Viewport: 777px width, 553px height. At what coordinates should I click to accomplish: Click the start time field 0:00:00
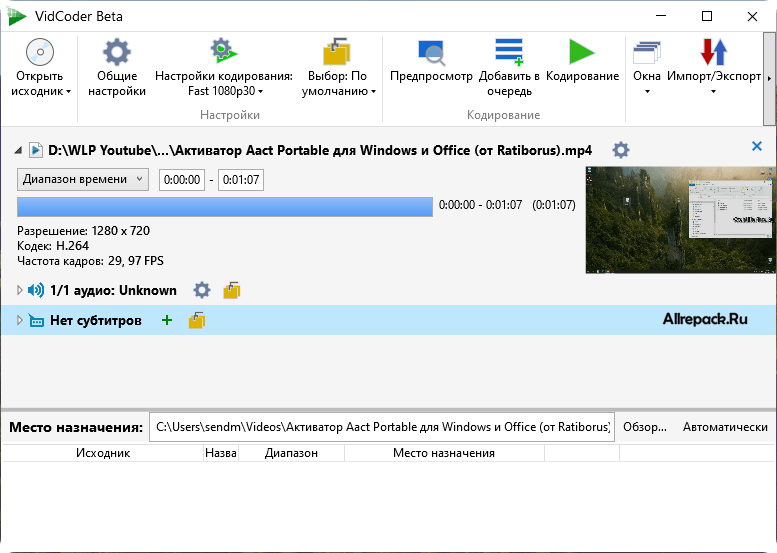(182, 179)
